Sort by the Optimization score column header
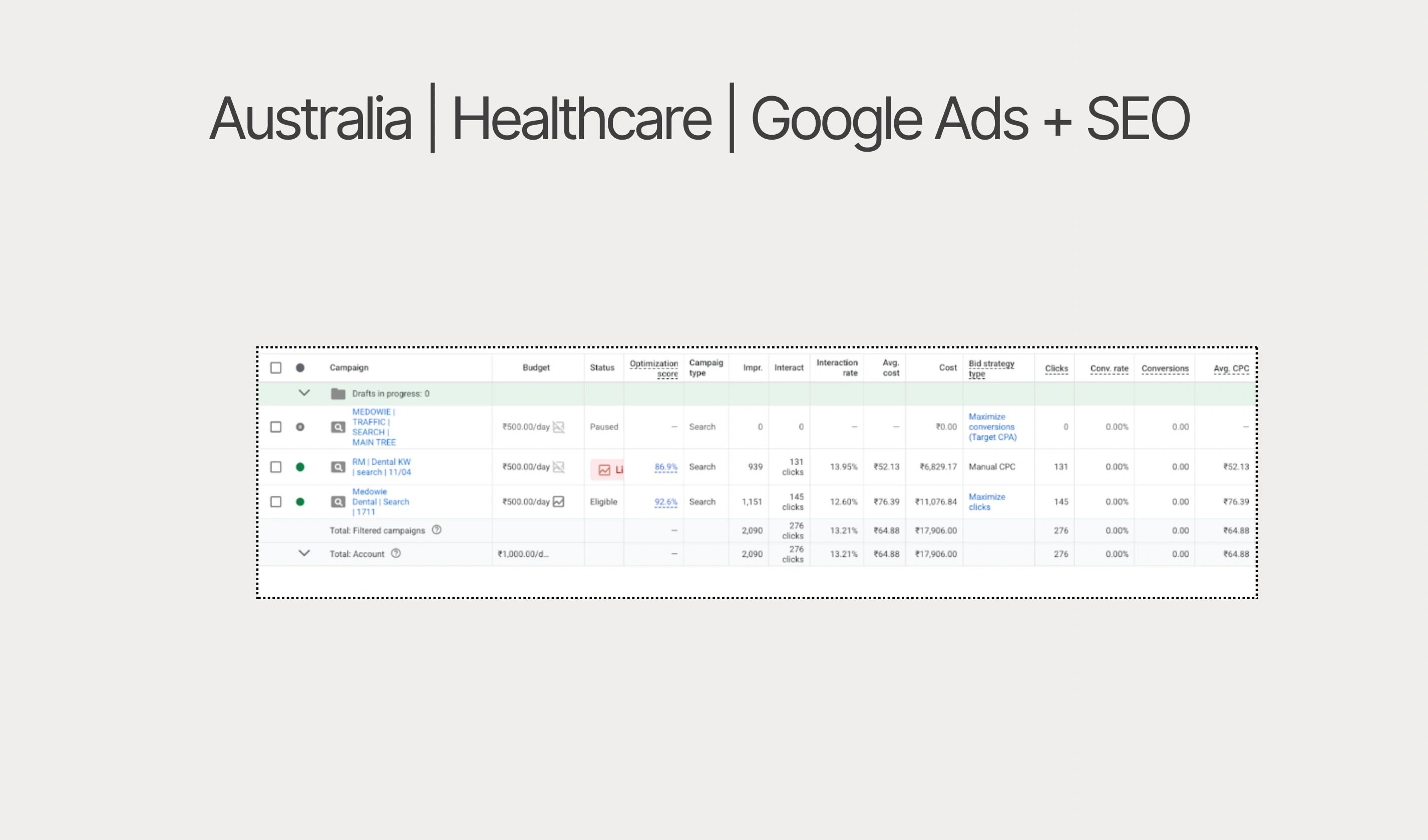Screen dimensions: 1428x840 coord(654,368)
